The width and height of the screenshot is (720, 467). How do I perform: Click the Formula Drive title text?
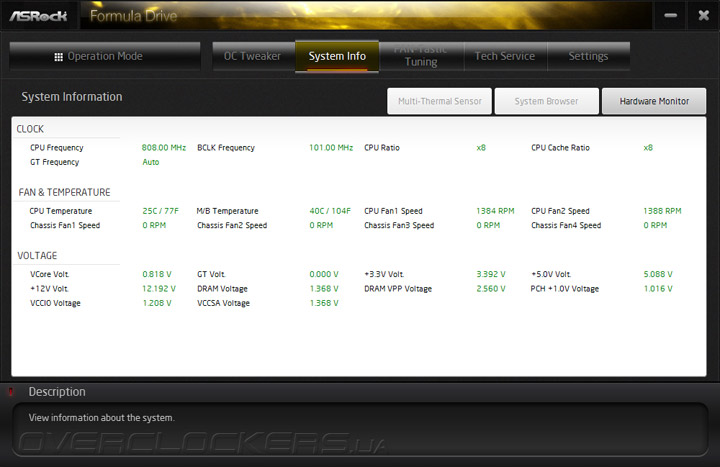134,16
